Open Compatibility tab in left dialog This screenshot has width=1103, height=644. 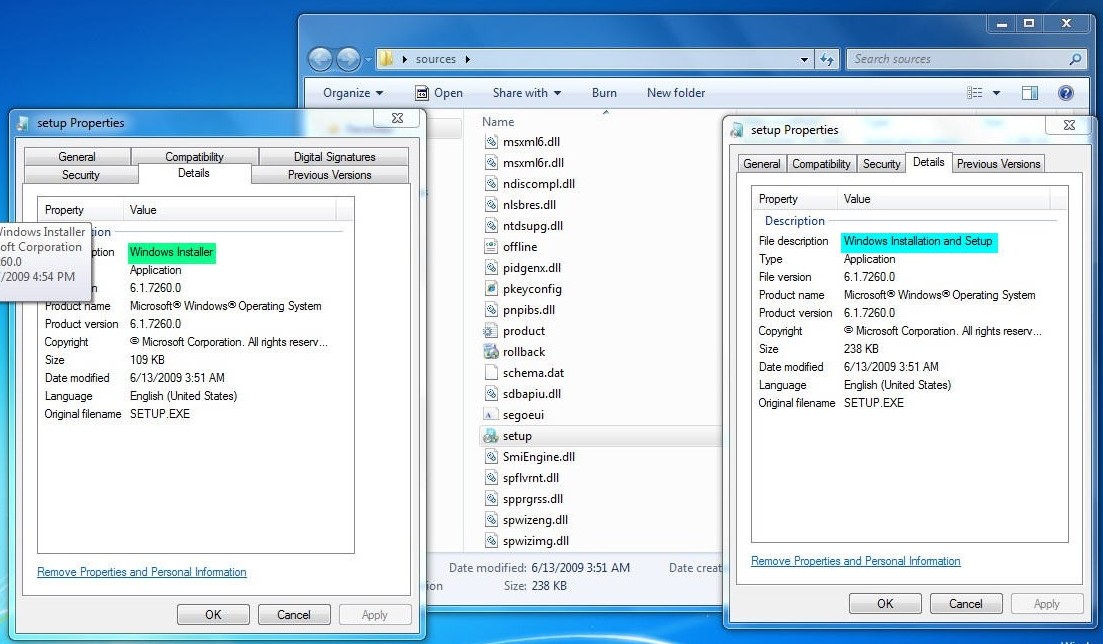coord(194,156)
